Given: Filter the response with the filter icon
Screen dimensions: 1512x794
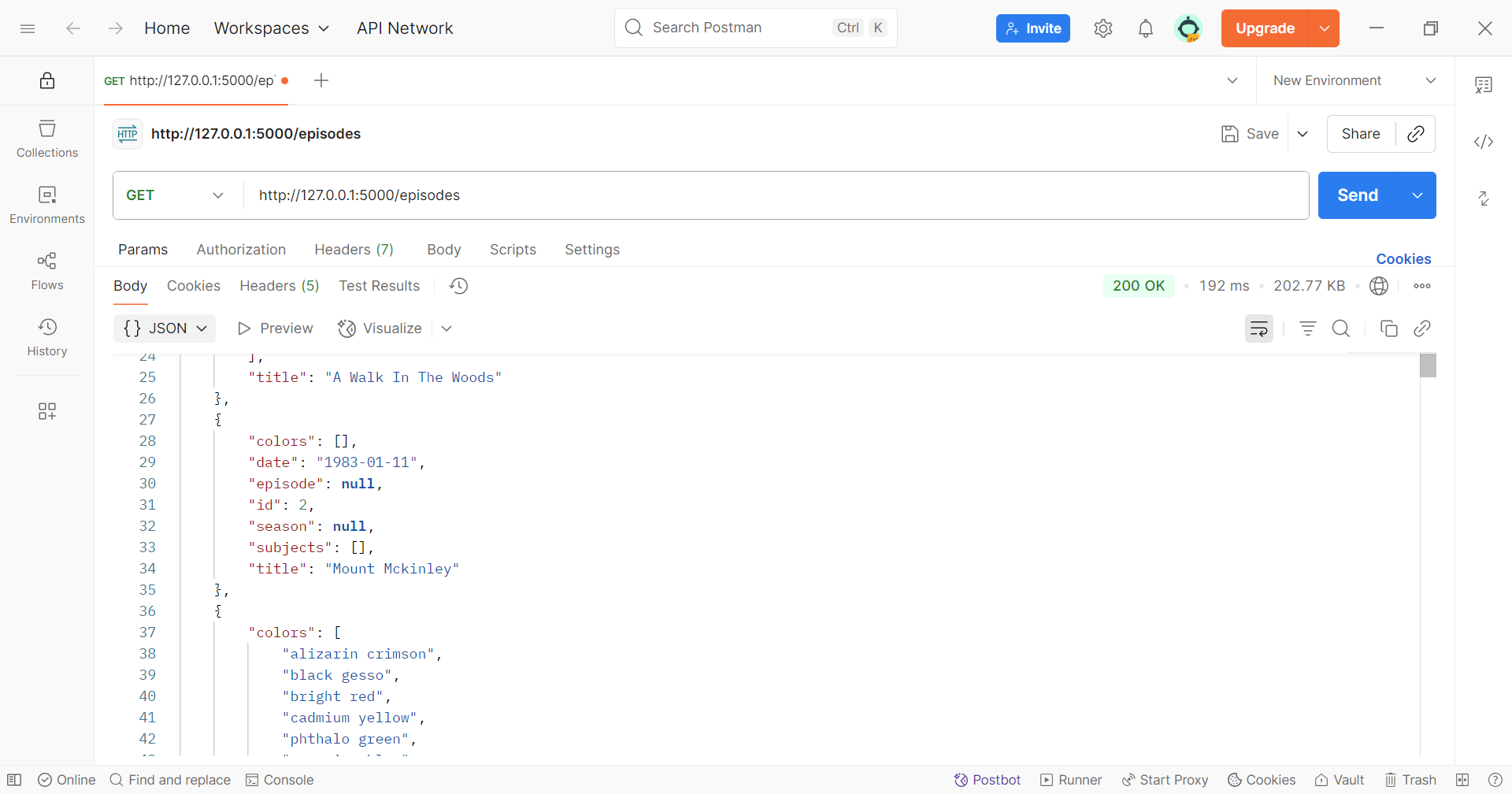Looking at the screenshot, I should coord(1308,328).
